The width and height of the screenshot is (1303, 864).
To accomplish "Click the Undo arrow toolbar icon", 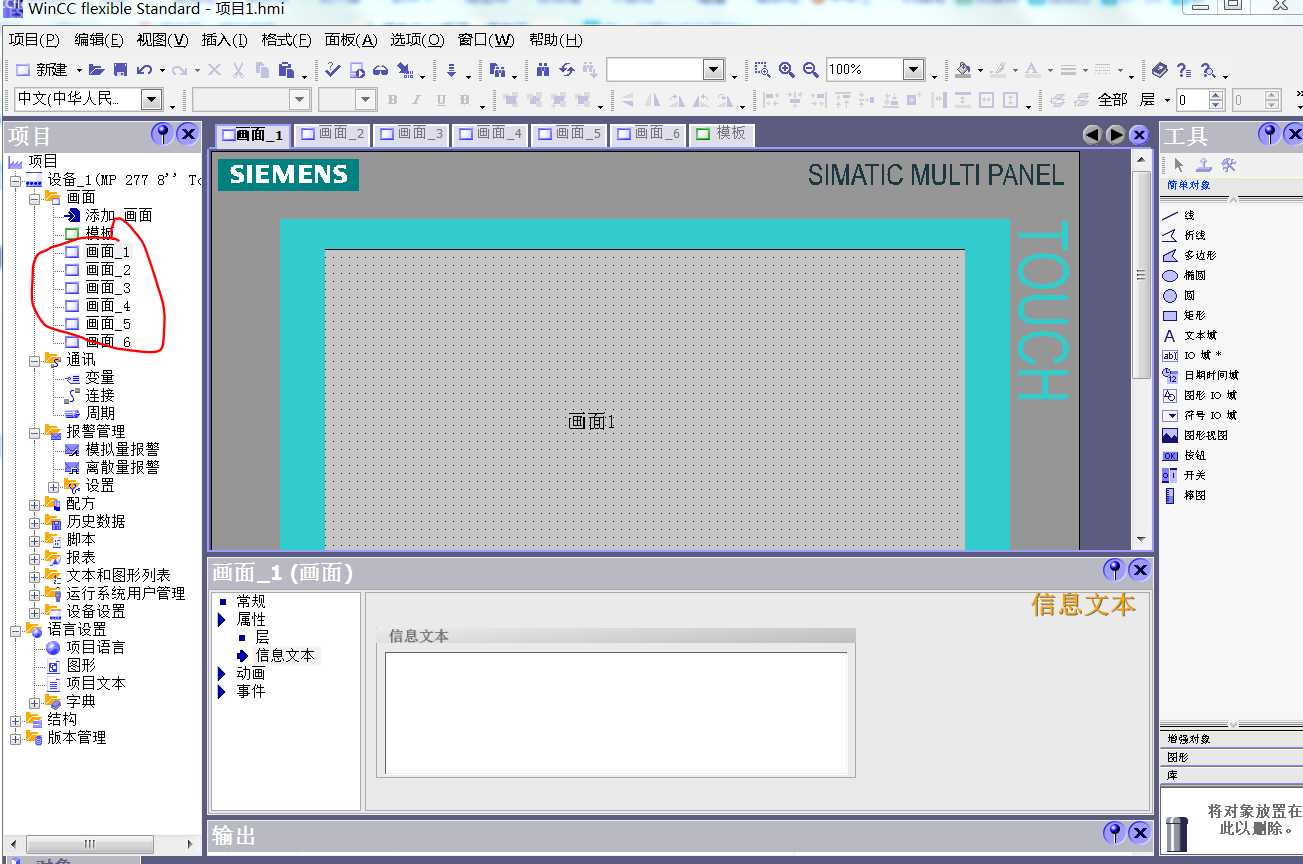I will (144, 70).
